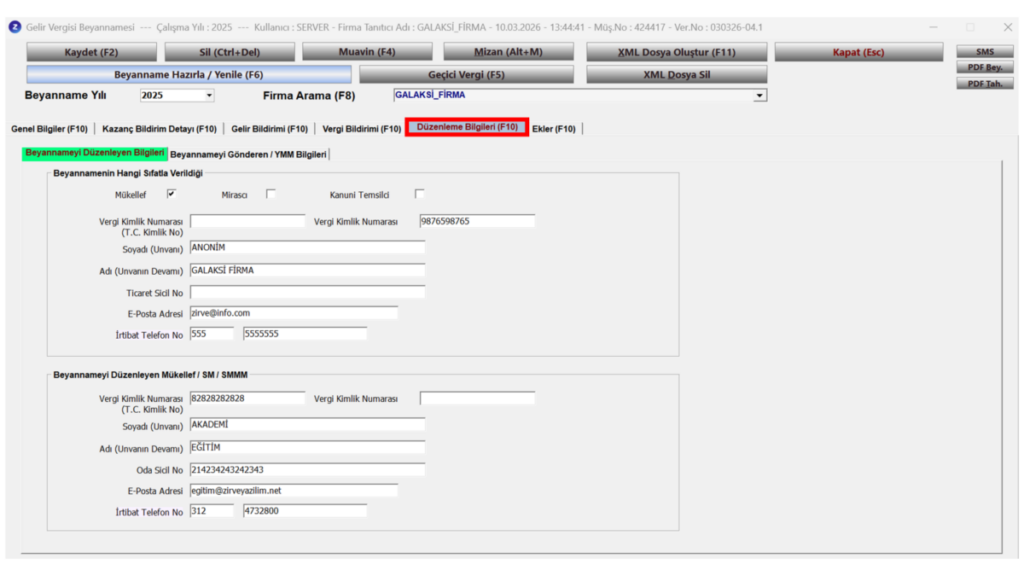The image size is (1024, 576).
Task: Click the Oda Sicil No field
Action: [x=308, y=470]
